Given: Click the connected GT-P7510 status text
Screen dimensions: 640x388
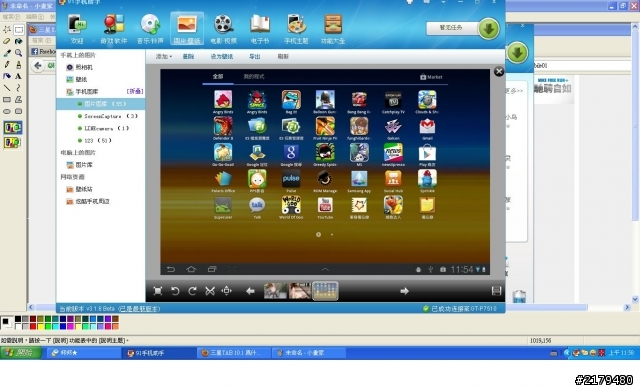Looking at the screenshot, I should [x=464, y=309].
